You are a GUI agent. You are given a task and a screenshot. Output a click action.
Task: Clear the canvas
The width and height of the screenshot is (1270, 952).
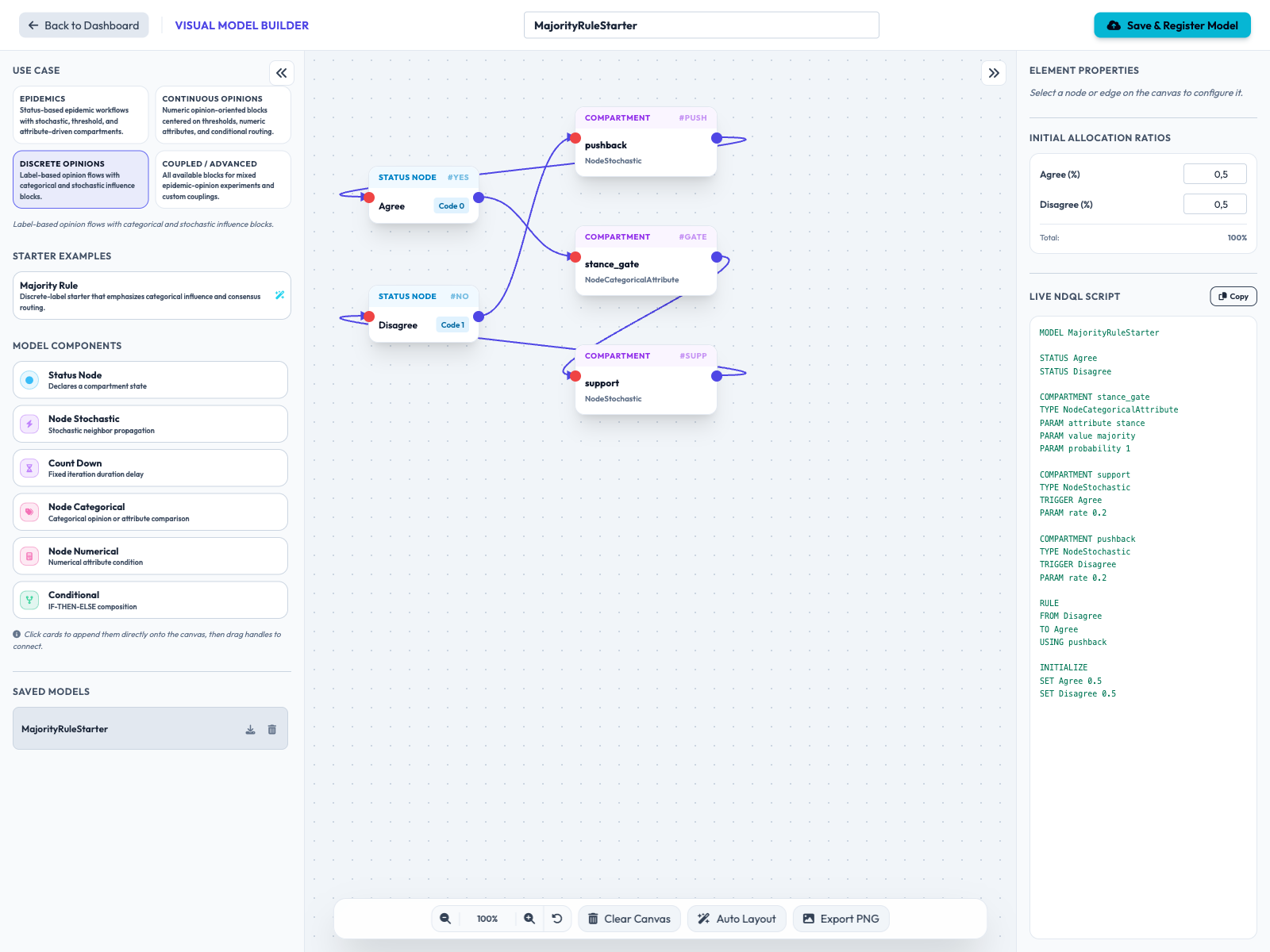click(629, 919)
